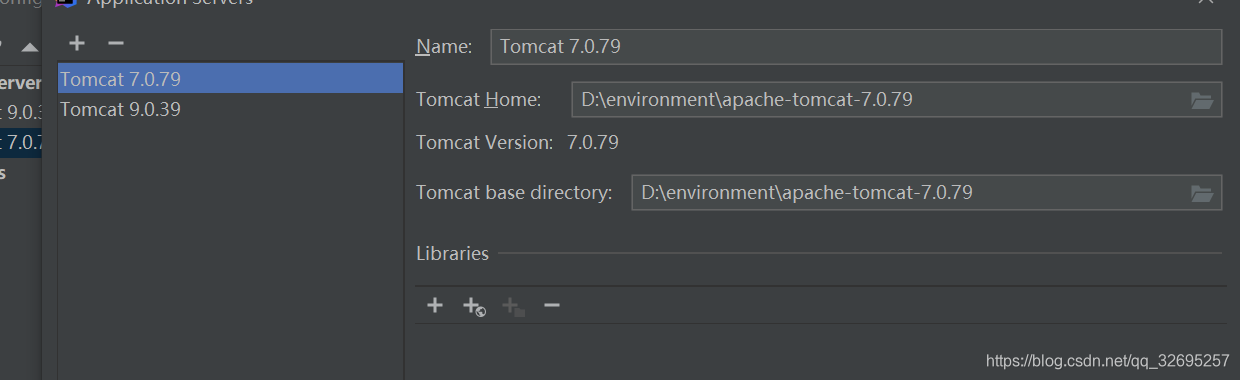Select Tomcat 9.0.39 in server list
The image size is (1240, 380).
coord(230,109)
